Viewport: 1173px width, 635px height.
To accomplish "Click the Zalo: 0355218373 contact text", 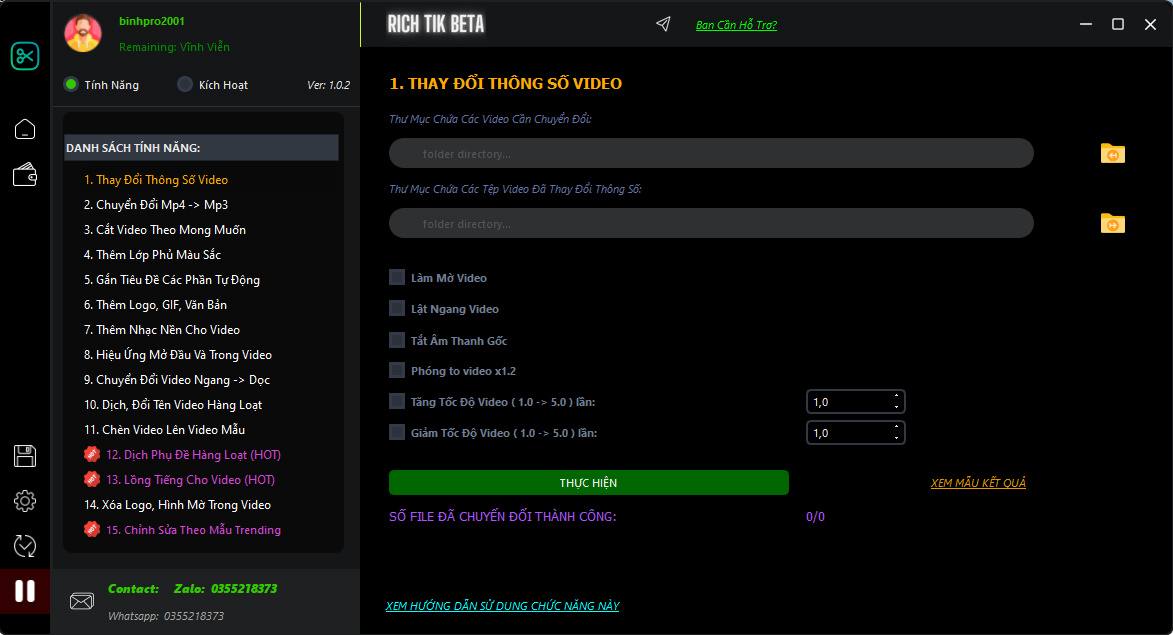I will point(225,589).
